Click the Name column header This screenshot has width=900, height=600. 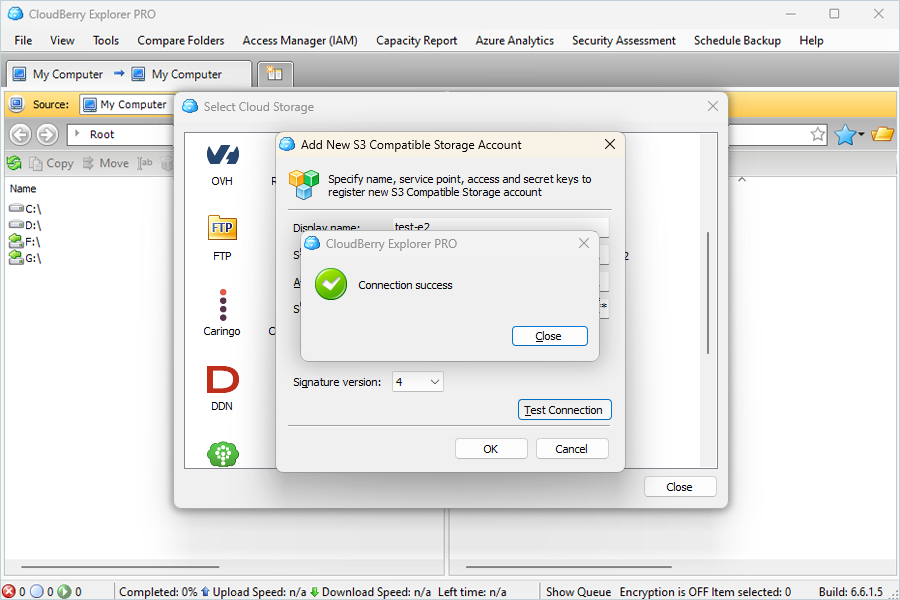(x=23, y=189)
